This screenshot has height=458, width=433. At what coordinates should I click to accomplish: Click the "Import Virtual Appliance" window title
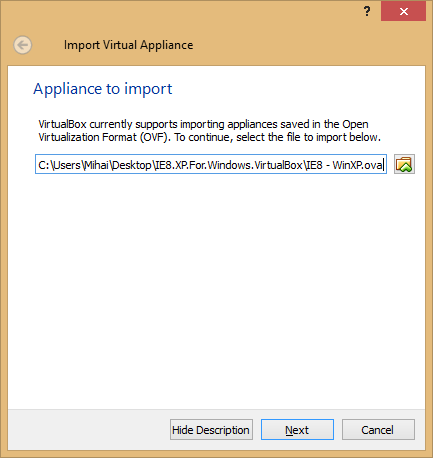pos(128,45)
